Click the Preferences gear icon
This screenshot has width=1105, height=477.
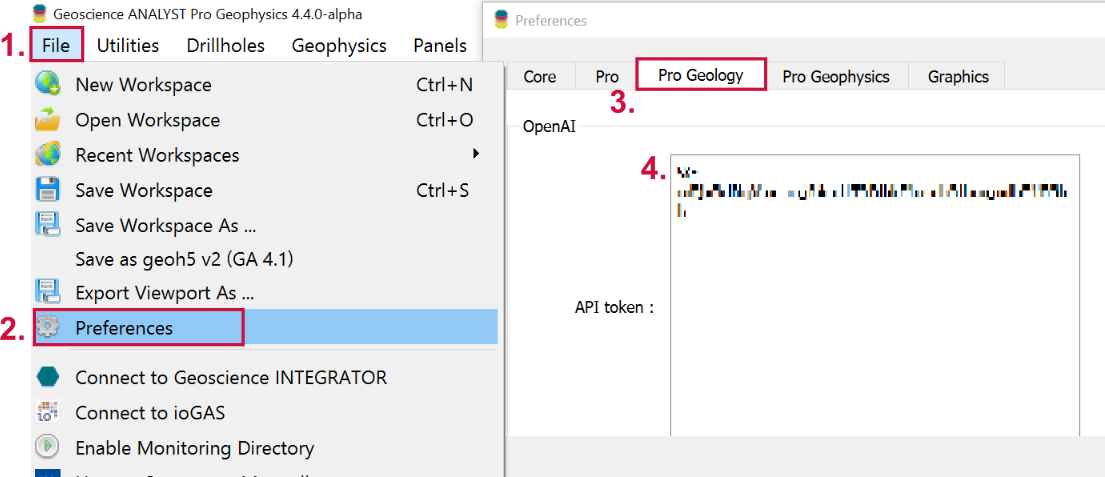[x=48, y=328]
